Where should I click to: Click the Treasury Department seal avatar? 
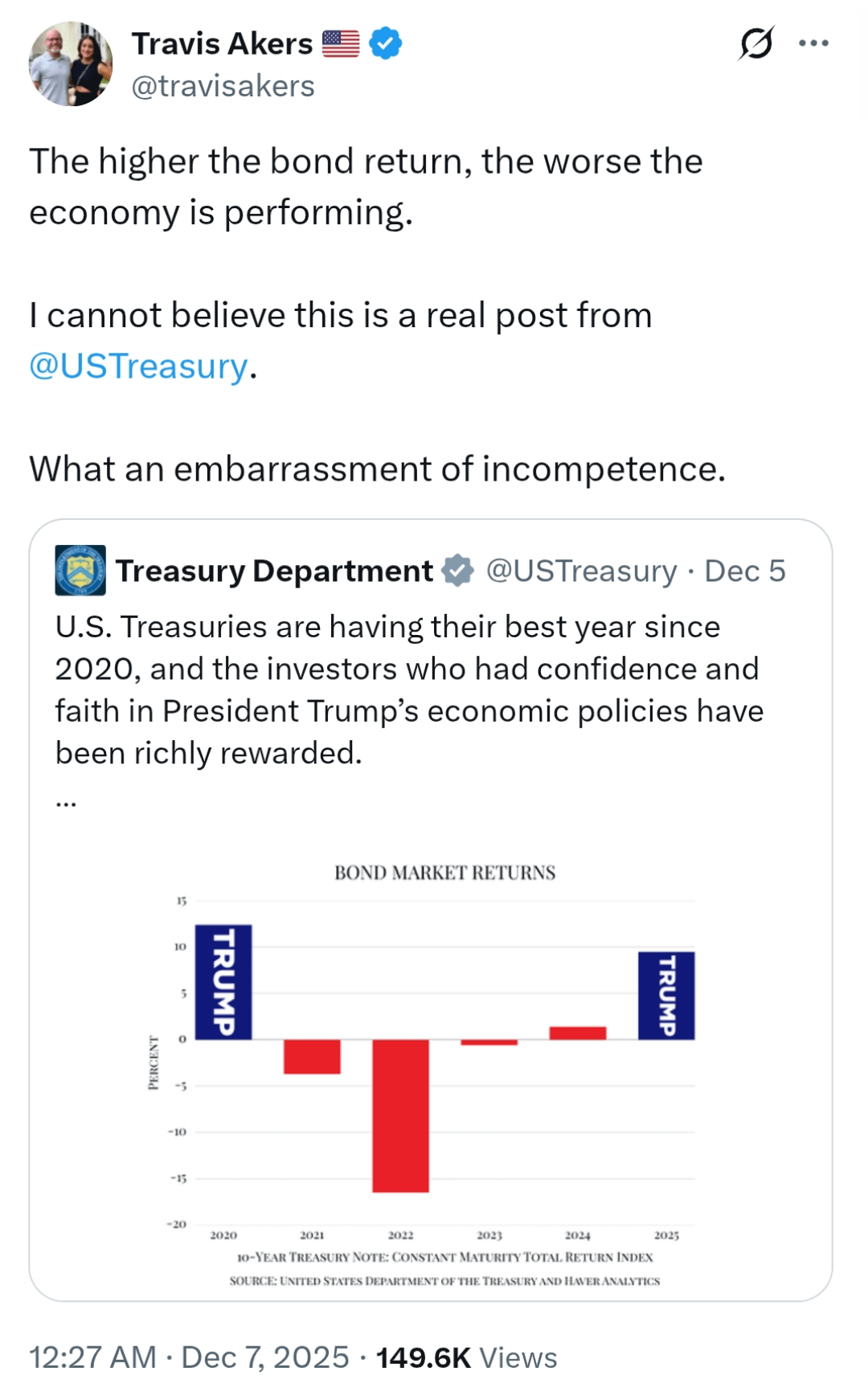(x=80, y=571)
